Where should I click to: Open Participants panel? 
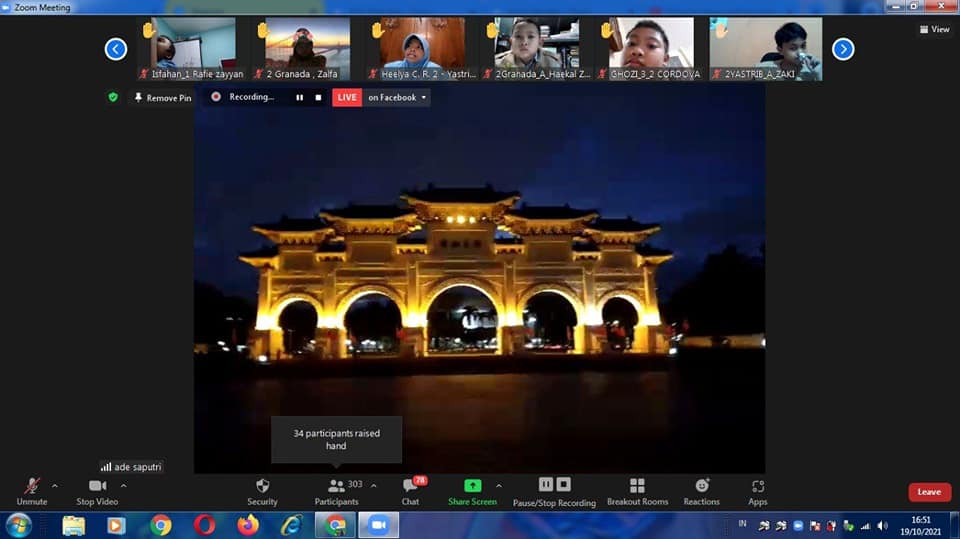(x=337, y=492)
